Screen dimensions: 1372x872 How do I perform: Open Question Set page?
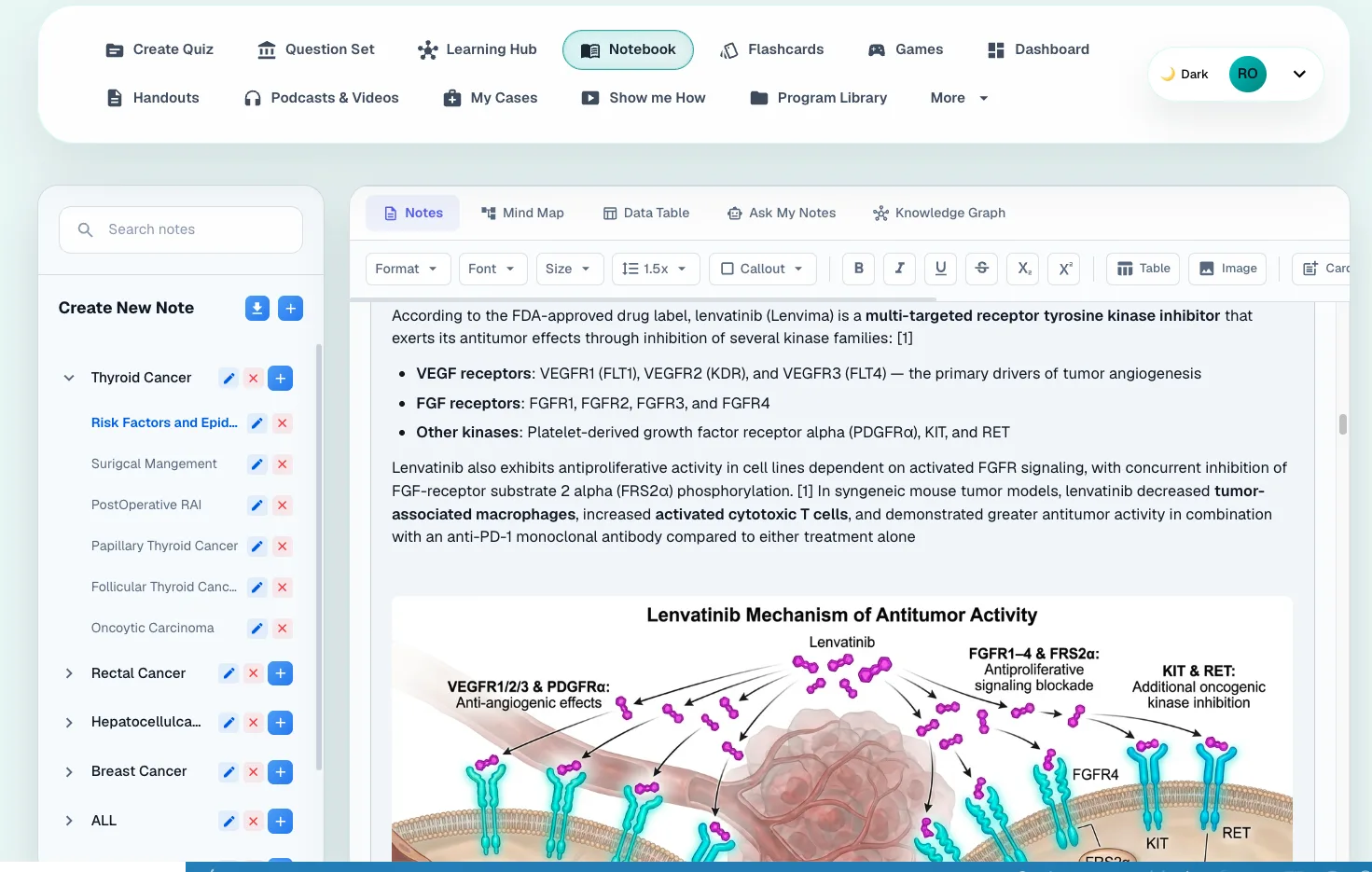316,49
